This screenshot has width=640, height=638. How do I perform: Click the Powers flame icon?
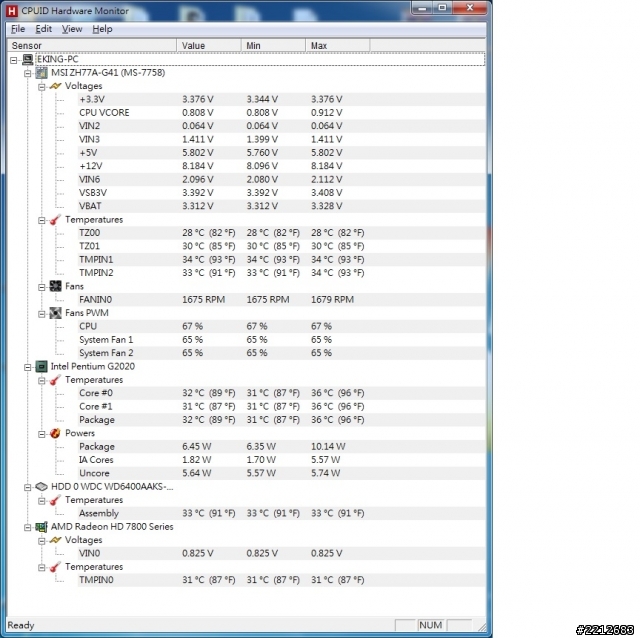point(56,433)
